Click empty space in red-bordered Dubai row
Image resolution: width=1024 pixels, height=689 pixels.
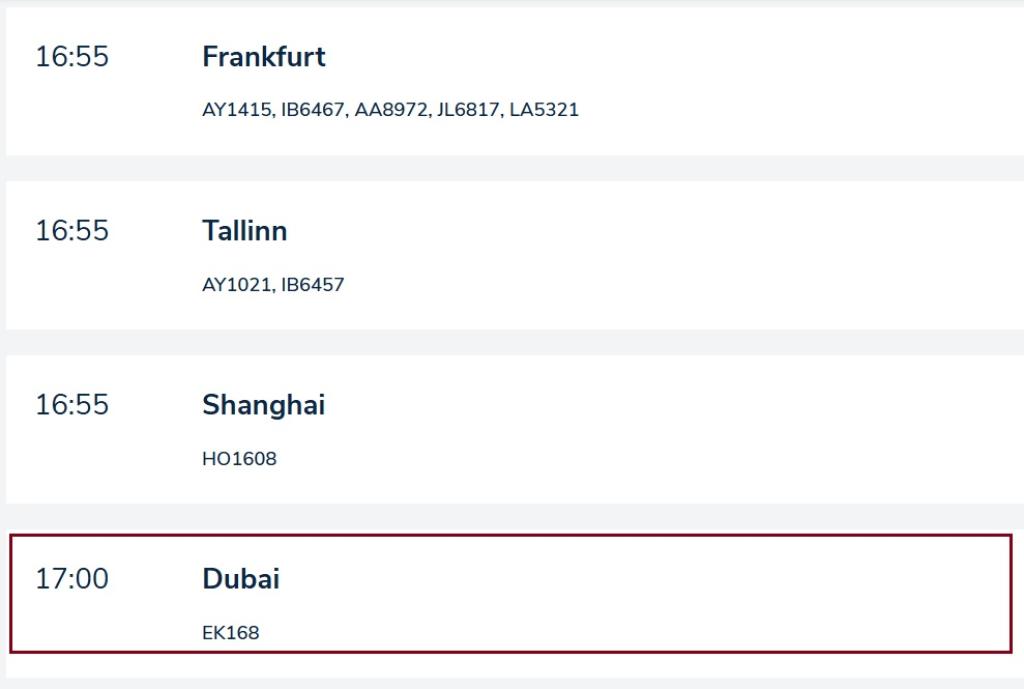[700, 594]
